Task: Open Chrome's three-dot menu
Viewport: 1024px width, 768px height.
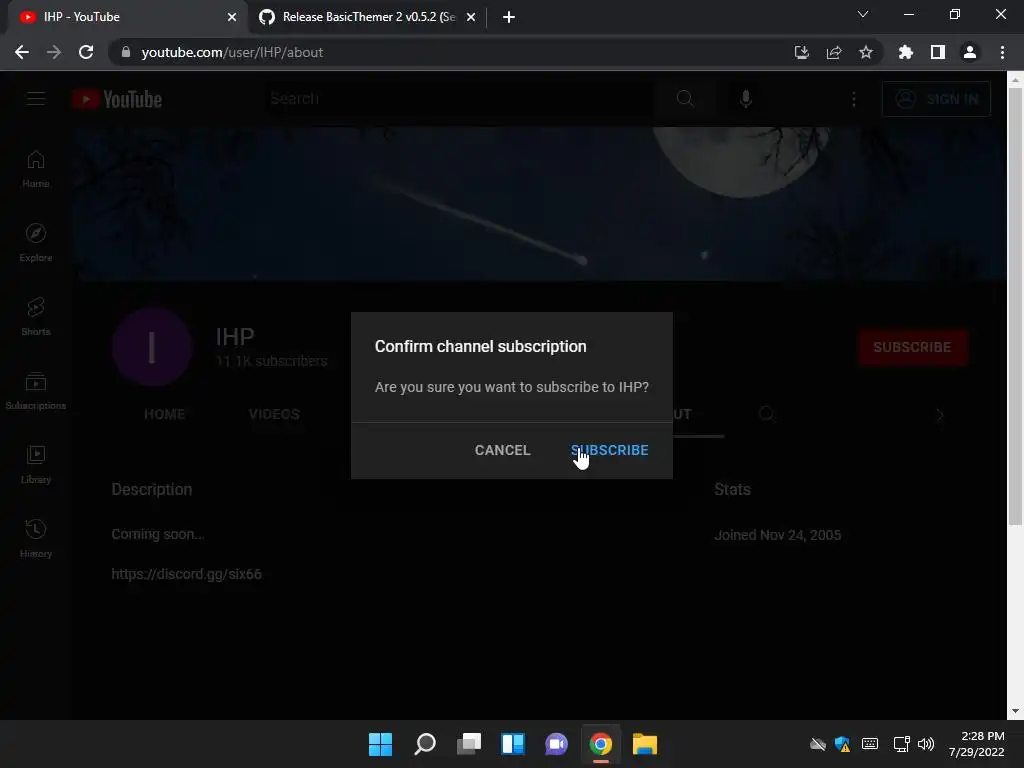Action: tap(1002, 52)
